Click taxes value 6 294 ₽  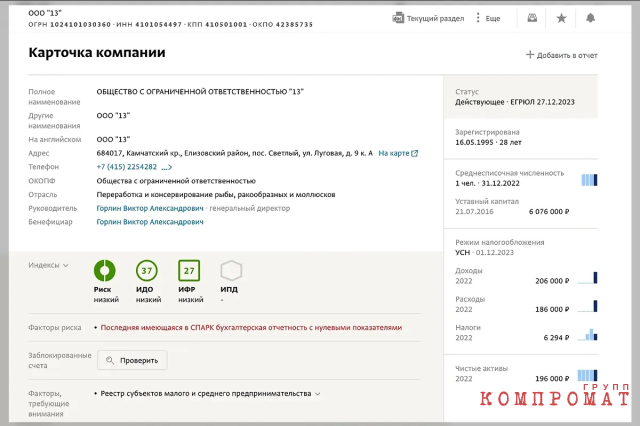tap(556, 338)
